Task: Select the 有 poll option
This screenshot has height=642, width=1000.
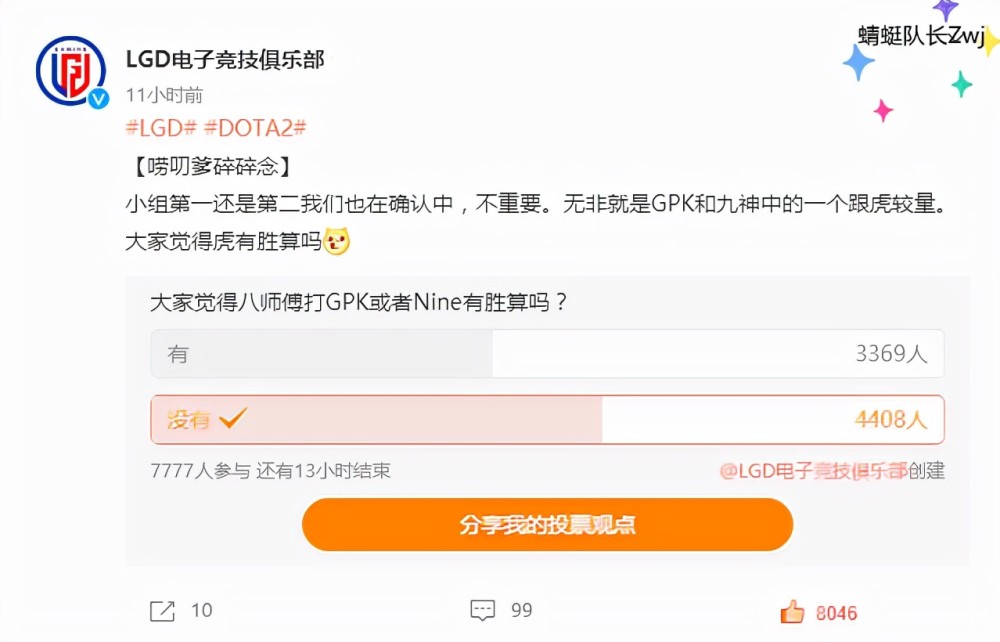Action: [547, 353]
